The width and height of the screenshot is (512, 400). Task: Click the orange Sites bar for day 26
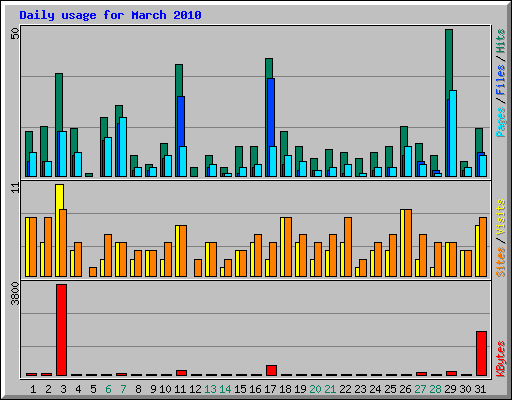pos(408,243)
